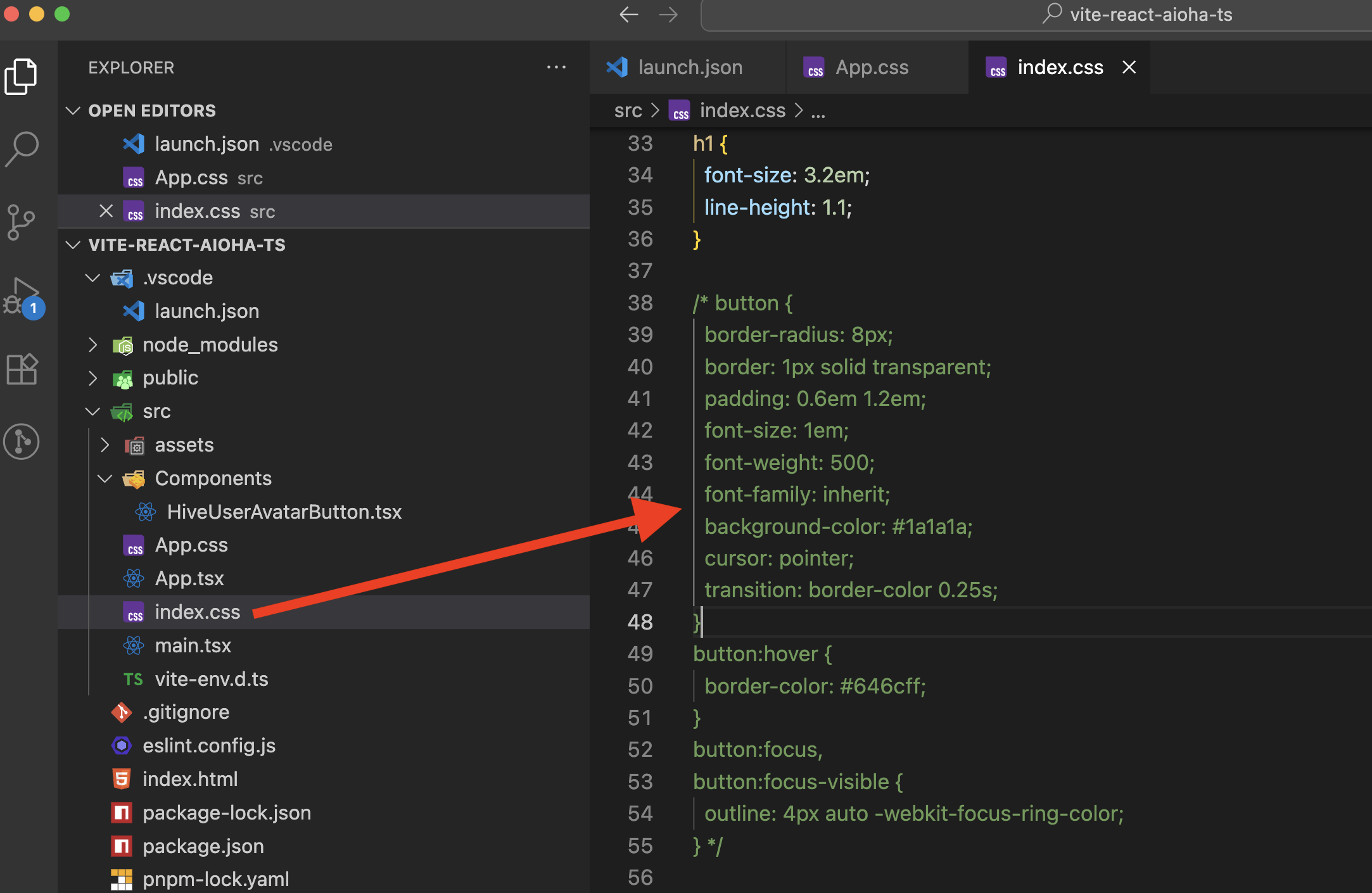Open index.html file

coord(324,779)
